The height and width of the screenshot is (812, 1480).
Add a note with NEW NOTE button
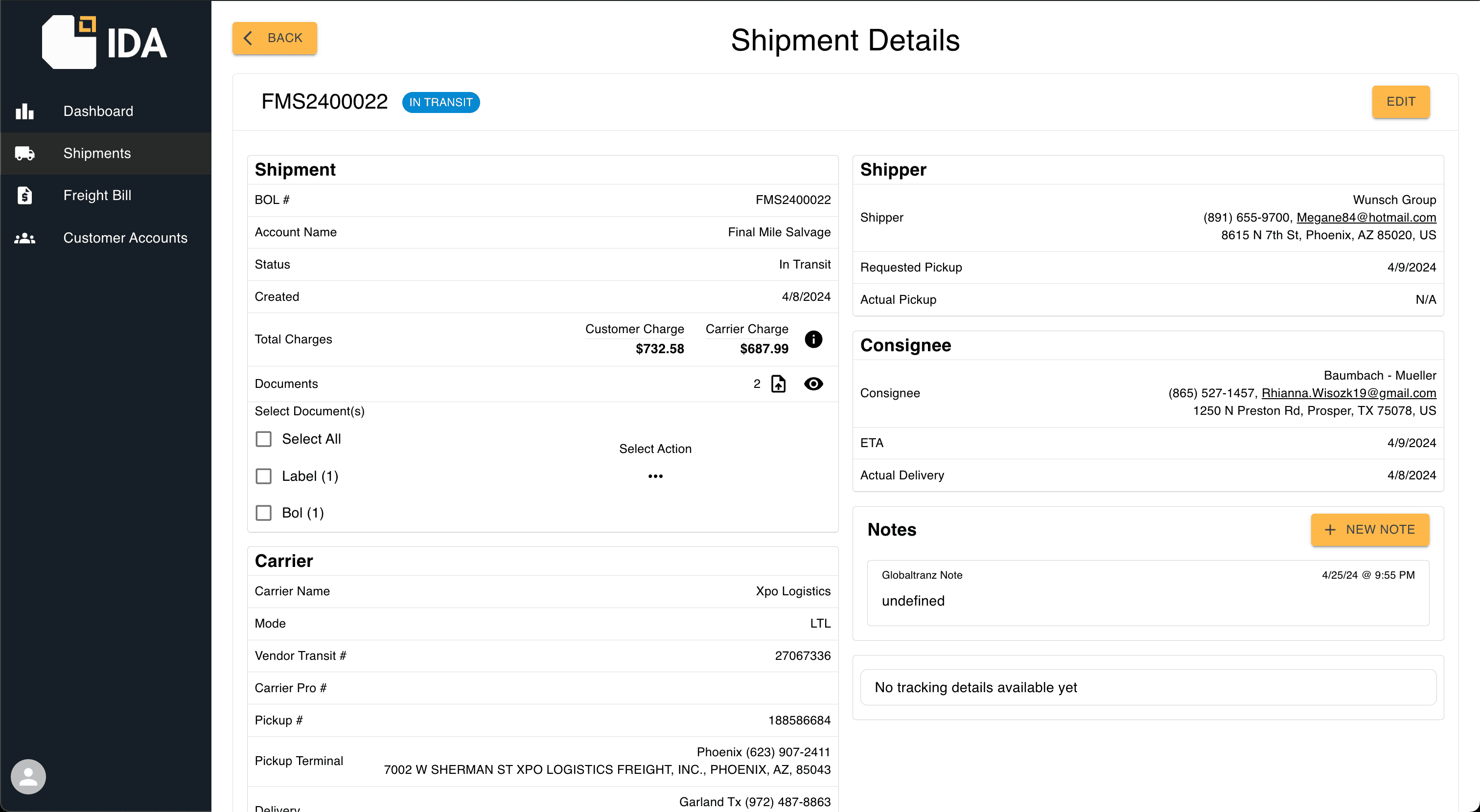point(1370,529)
